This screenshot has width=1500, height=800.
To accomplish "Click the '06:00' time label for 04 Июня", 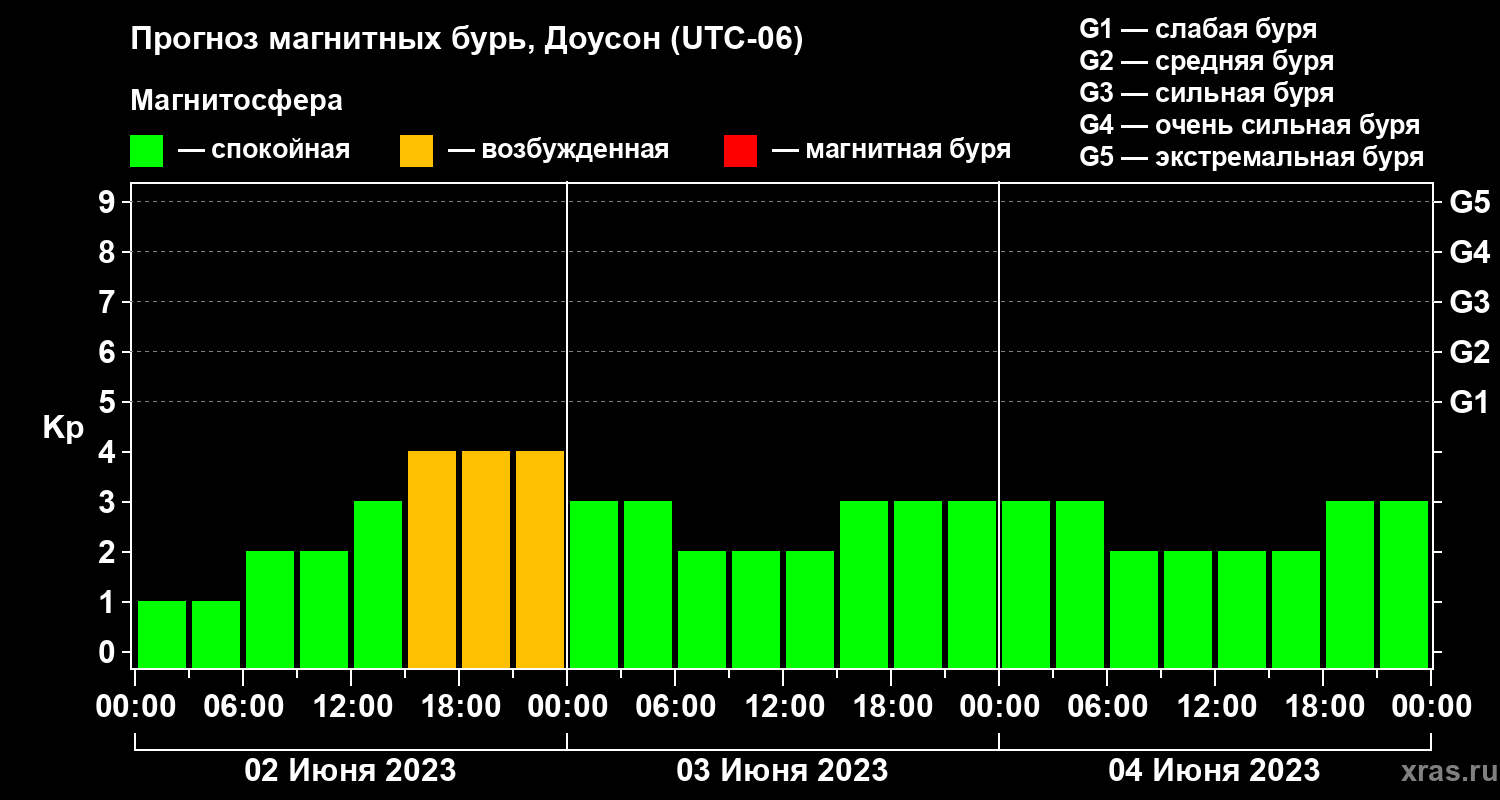I will coord(1107,707).
